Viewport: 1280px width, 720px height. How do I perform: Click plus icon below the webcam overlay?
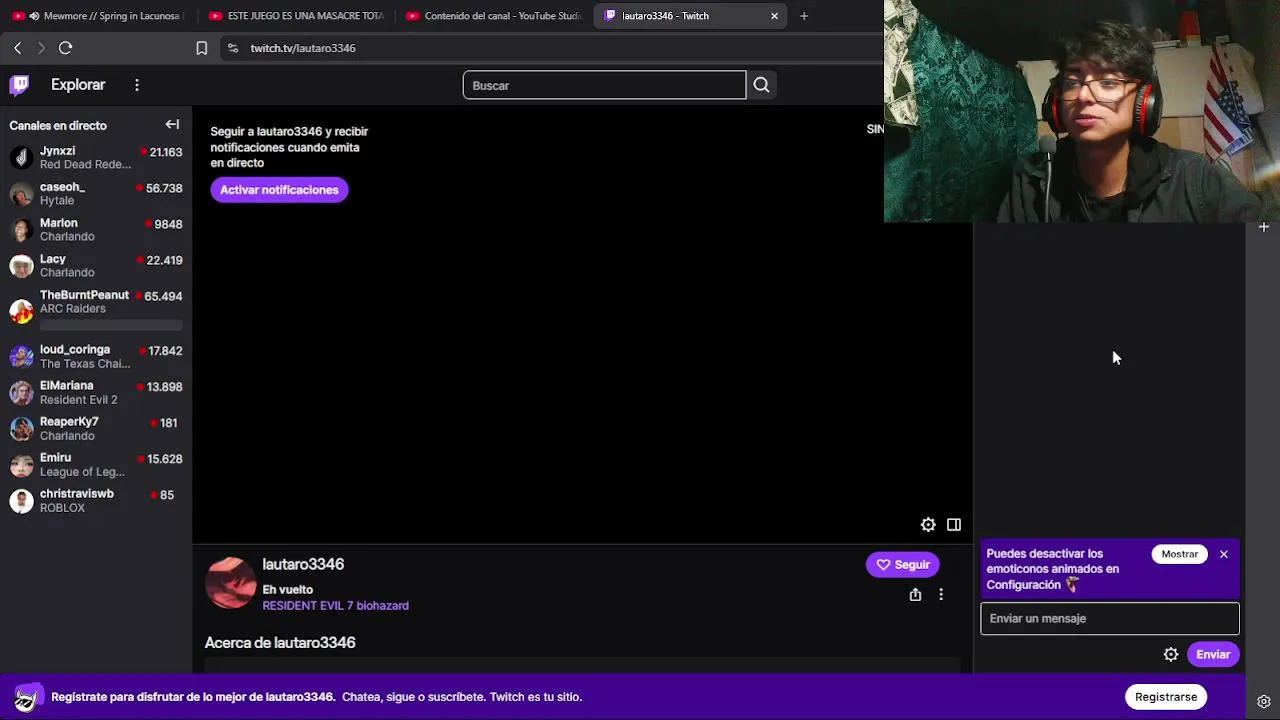[1264, 227]
